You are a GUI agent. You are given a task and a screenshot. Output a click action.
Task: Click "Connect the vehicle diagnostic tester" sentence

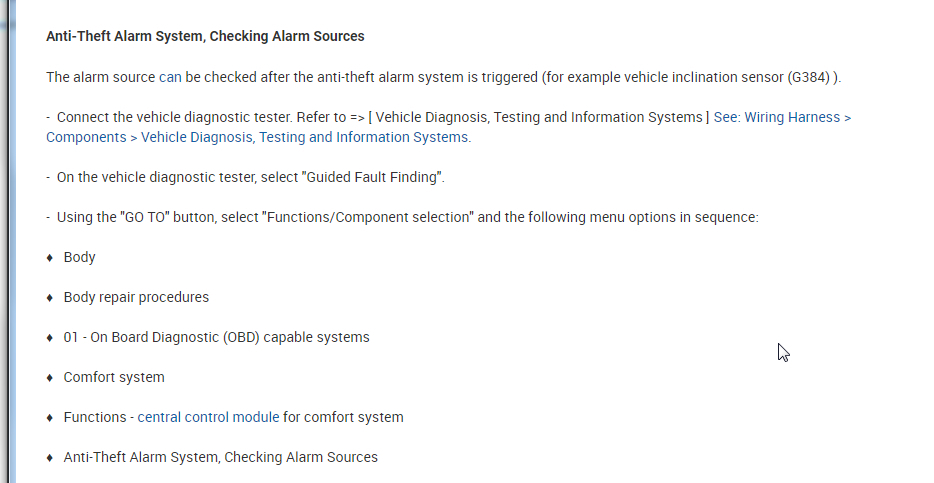tap(170, 117)
